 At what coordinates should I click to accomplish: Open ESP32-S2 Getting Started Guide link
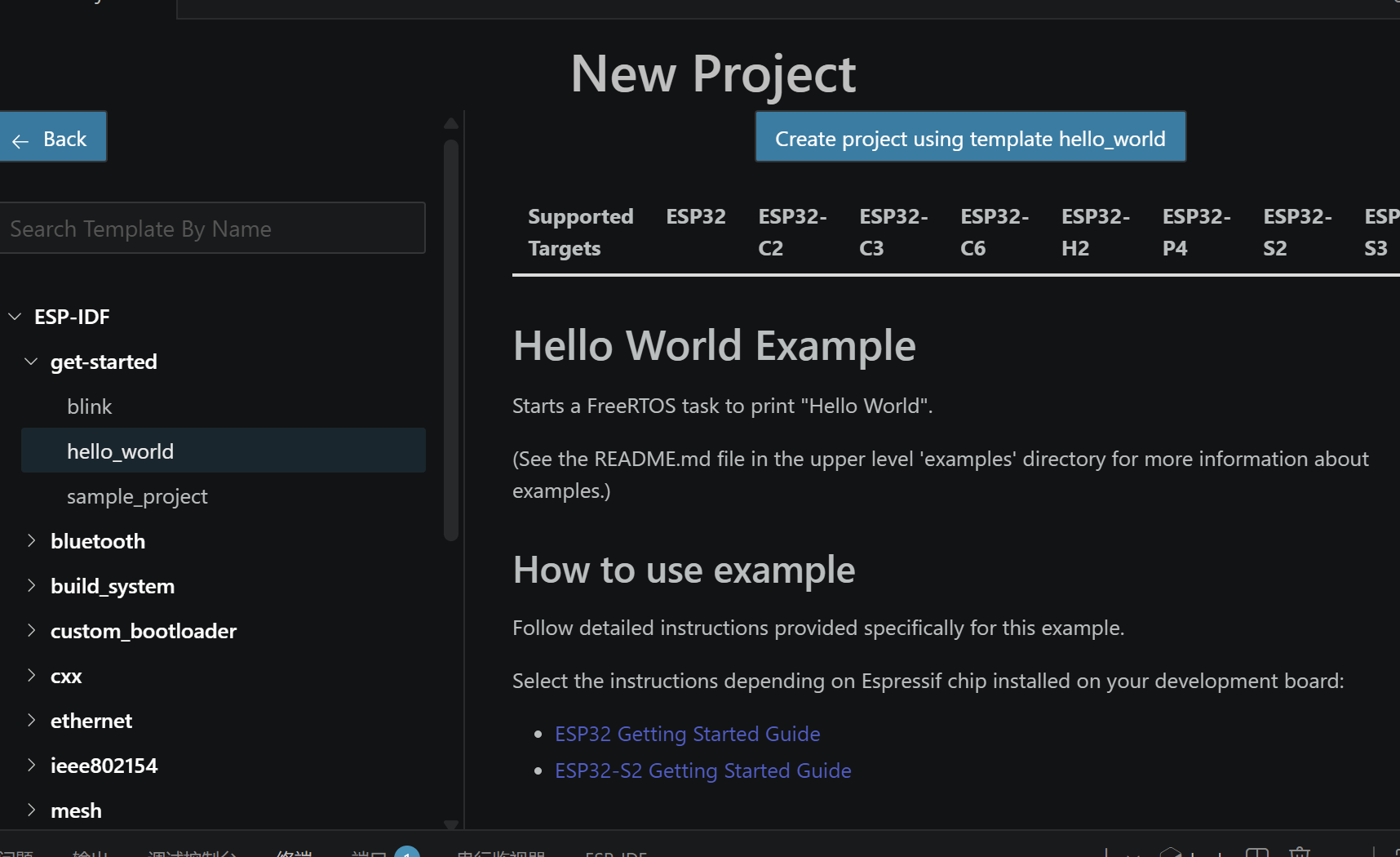point(702,770)
